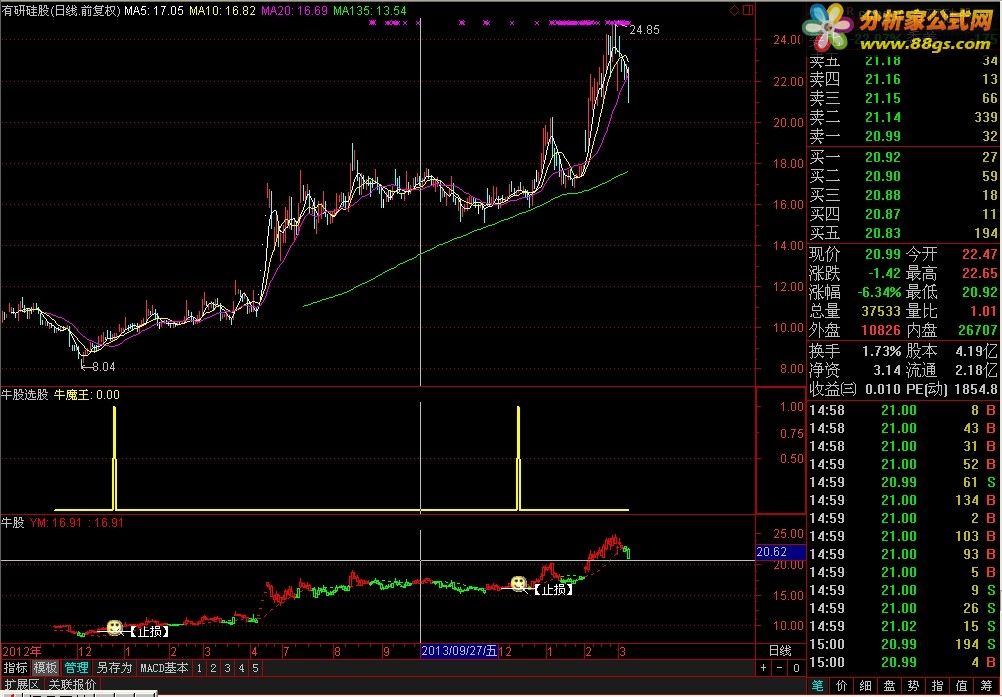Open the 指标 tab
This screenshot has height=697, width=1002.
click(15, 668)
